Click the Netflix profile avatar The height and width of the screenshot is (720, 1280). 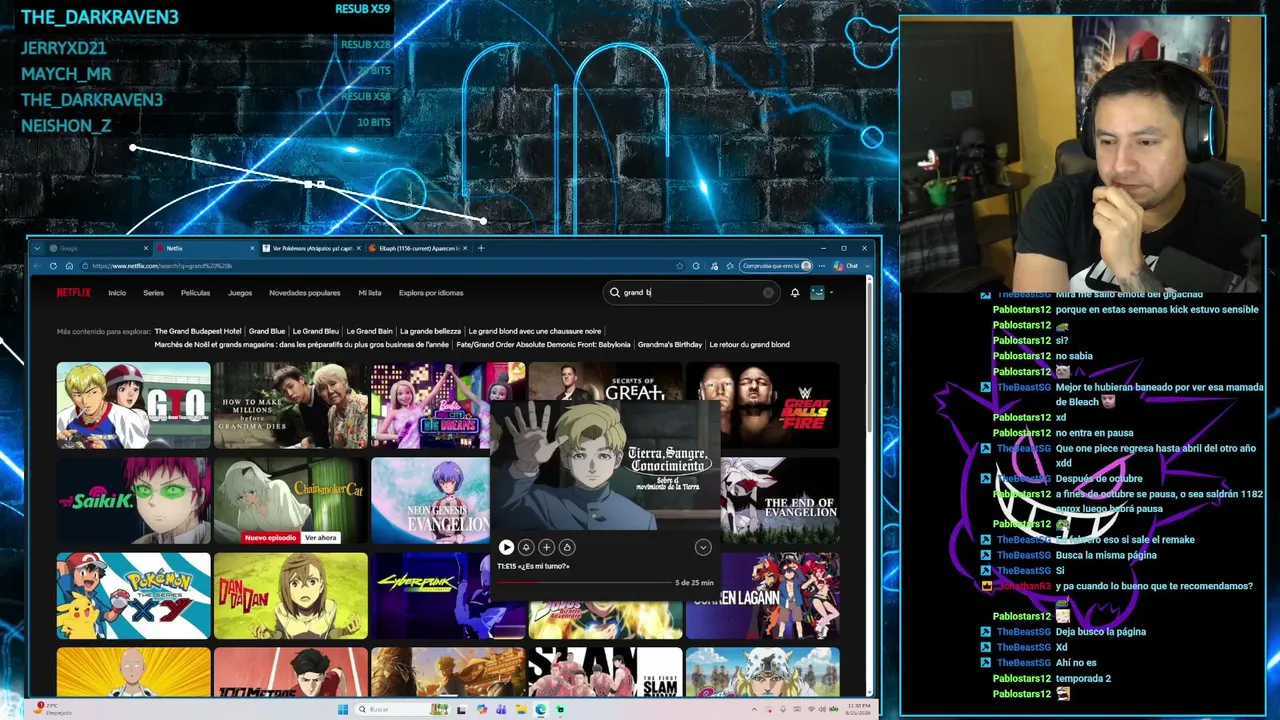click(817, 293)
